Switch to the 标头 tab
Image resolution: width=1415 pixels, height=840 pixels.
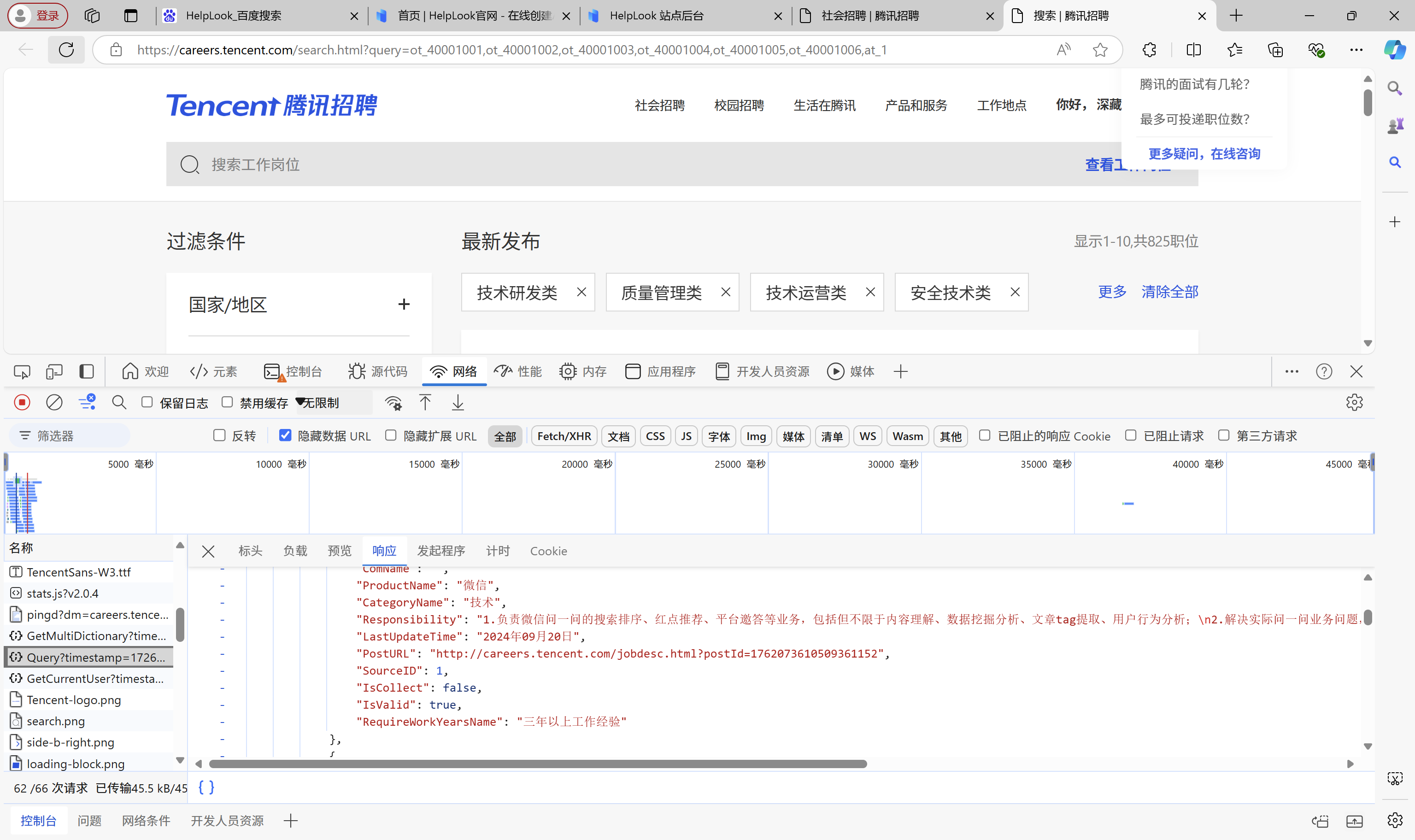click(250, 551)
